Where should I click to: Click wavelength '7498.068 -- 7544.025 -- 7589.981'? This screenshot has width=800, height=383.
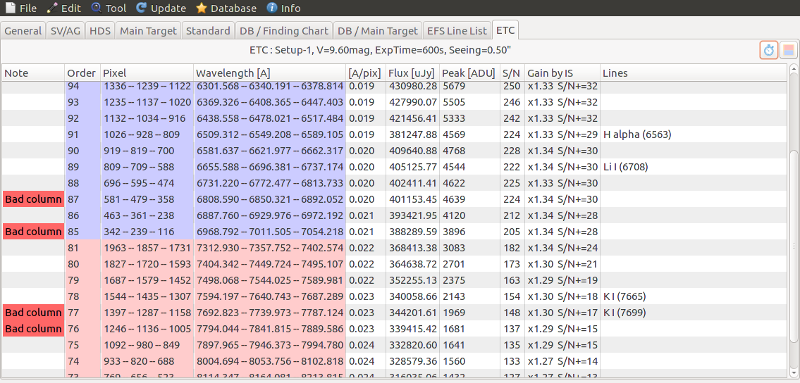270,280
